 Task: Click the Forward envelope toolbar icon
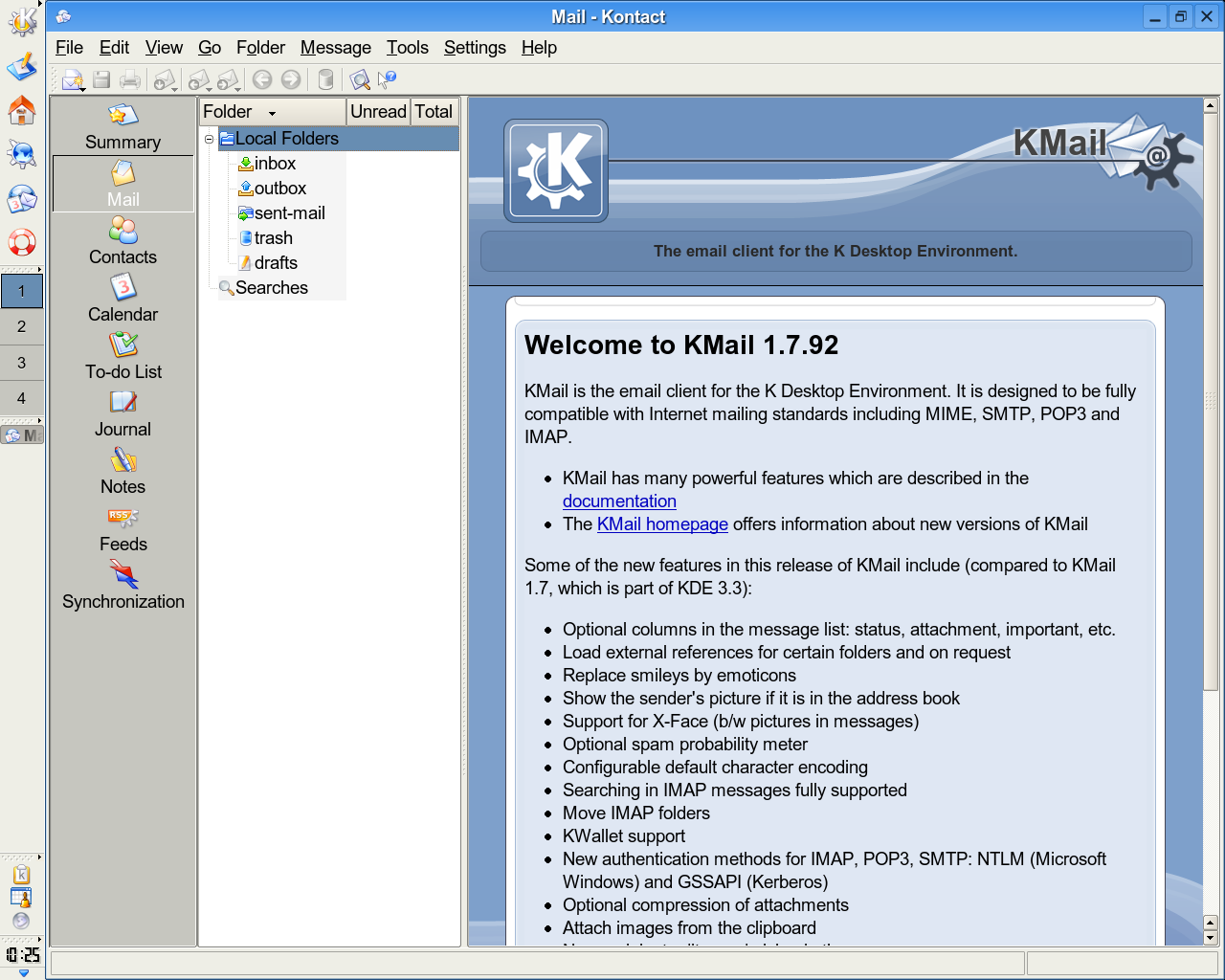(x=228, y=79)
